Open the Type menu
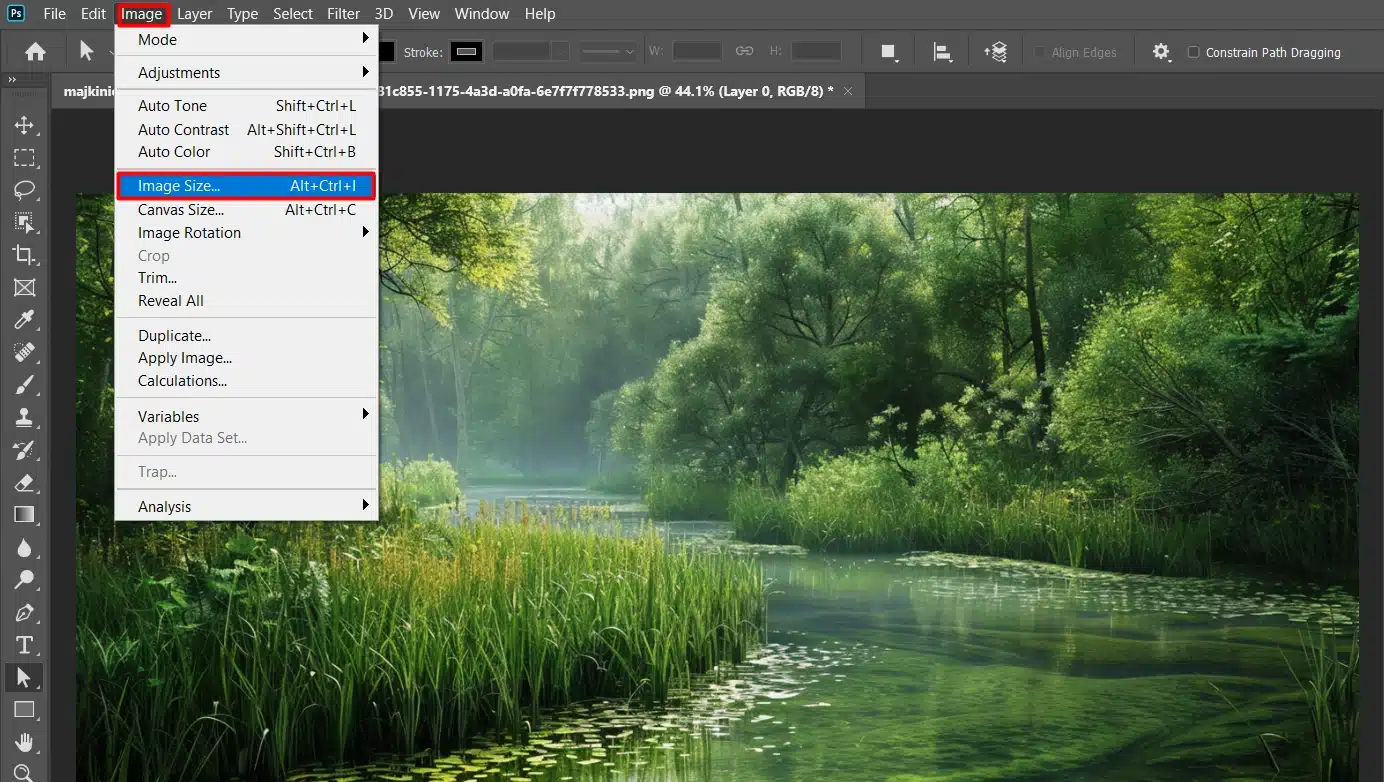This screenshot has width=1384, height=782. (x=242, y=14)
